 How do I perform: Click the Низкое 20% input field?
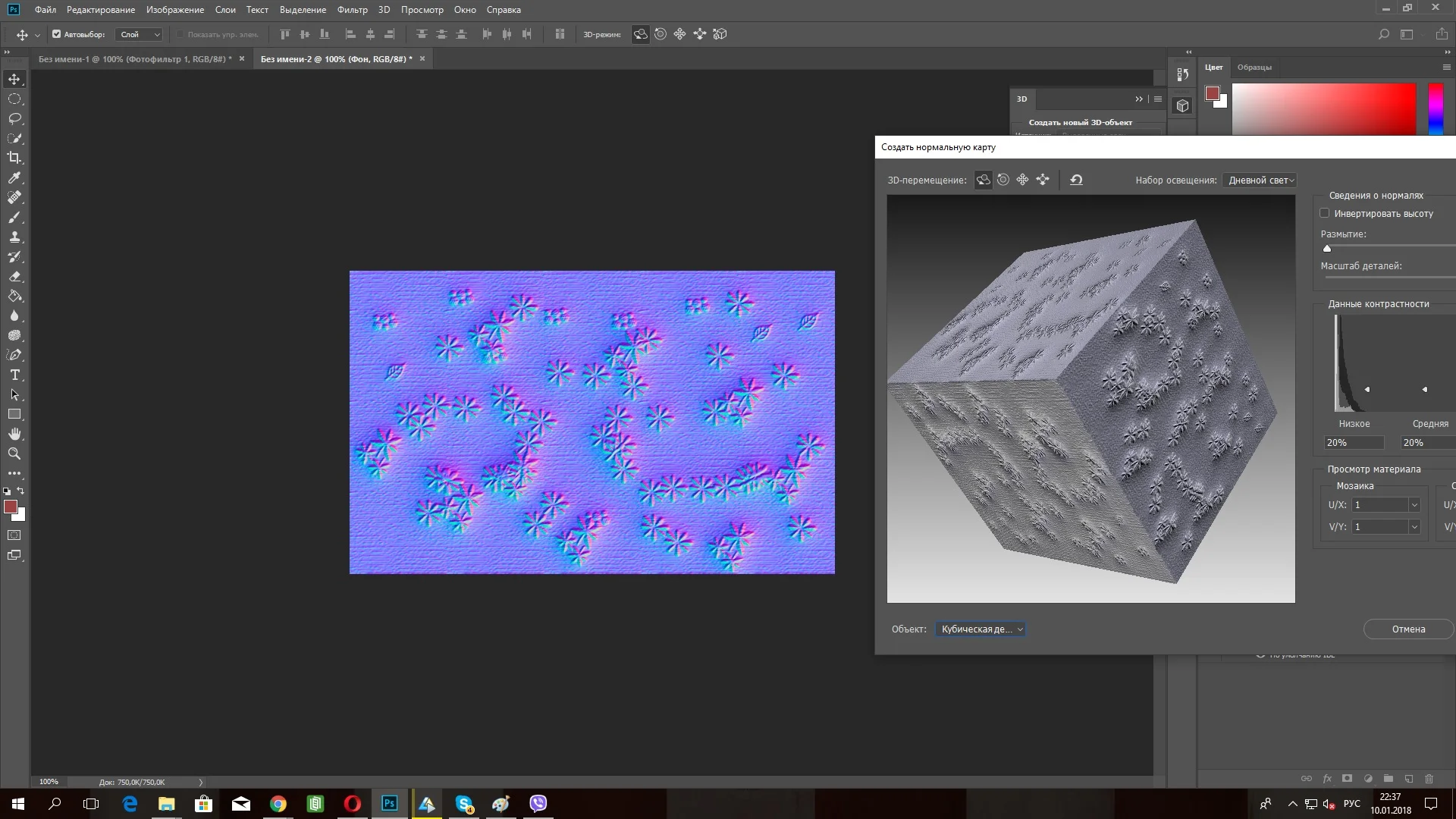1354,443
